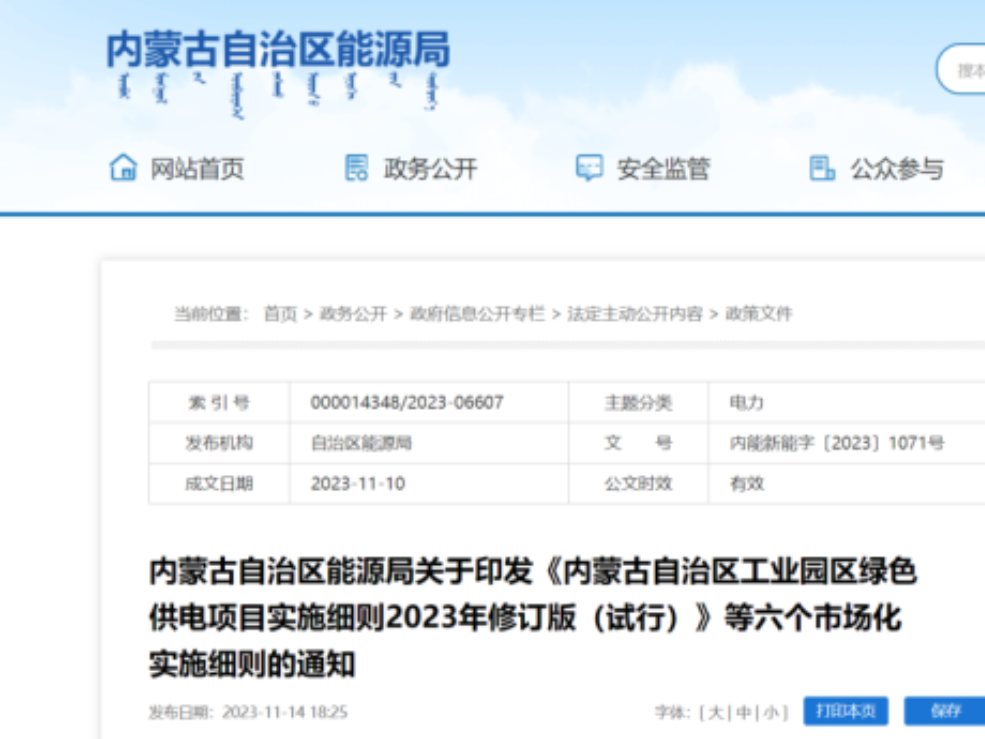The image size is (985, 739).
Task: Set font size to 小
Action: coord(771,712)
